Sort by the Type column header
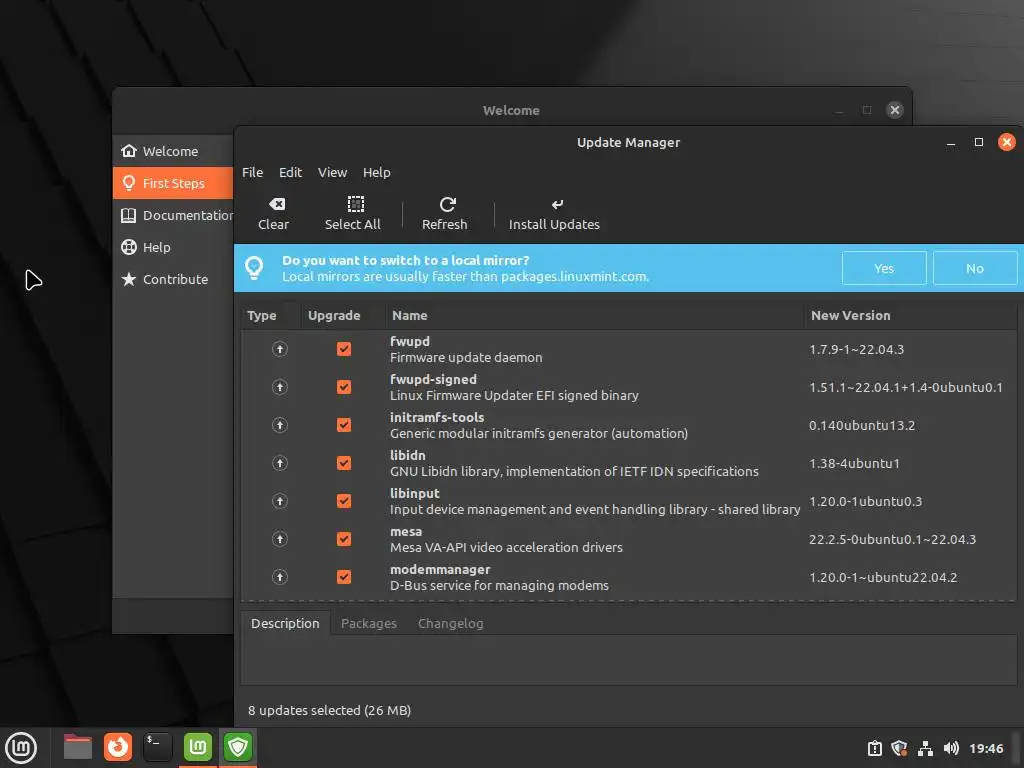1024x768 pixels. click(x=271, y=315)
